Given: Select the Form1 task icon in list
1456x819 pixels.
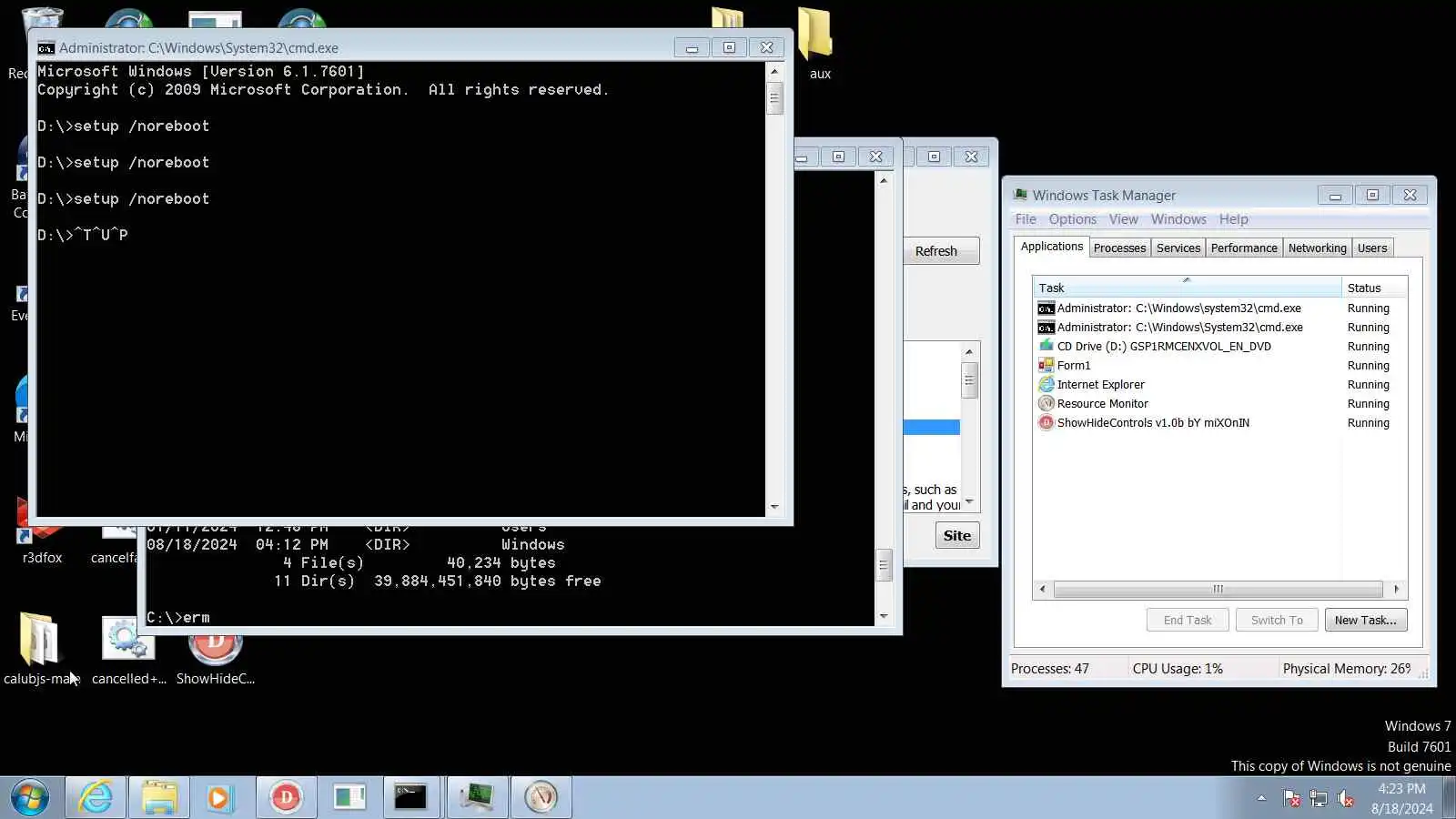Looking at the screenshot, I should point(1046,365).
